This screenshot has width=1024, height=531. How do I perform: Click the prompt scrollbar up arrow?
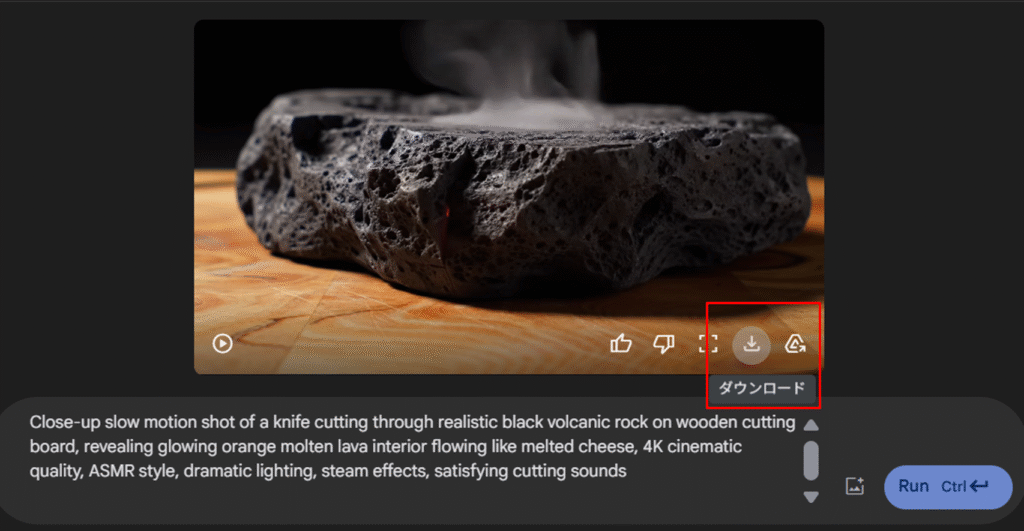(811, 425)
